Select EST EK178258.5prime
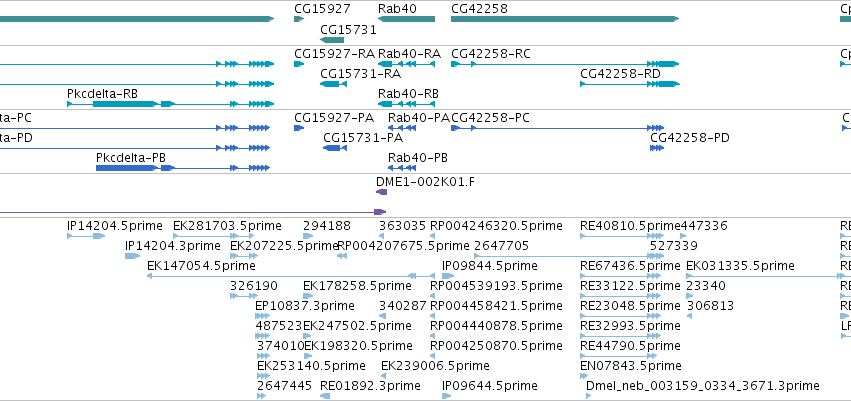Image resolution: width=851 pixels, height=401 pixels. coord(357,285)
